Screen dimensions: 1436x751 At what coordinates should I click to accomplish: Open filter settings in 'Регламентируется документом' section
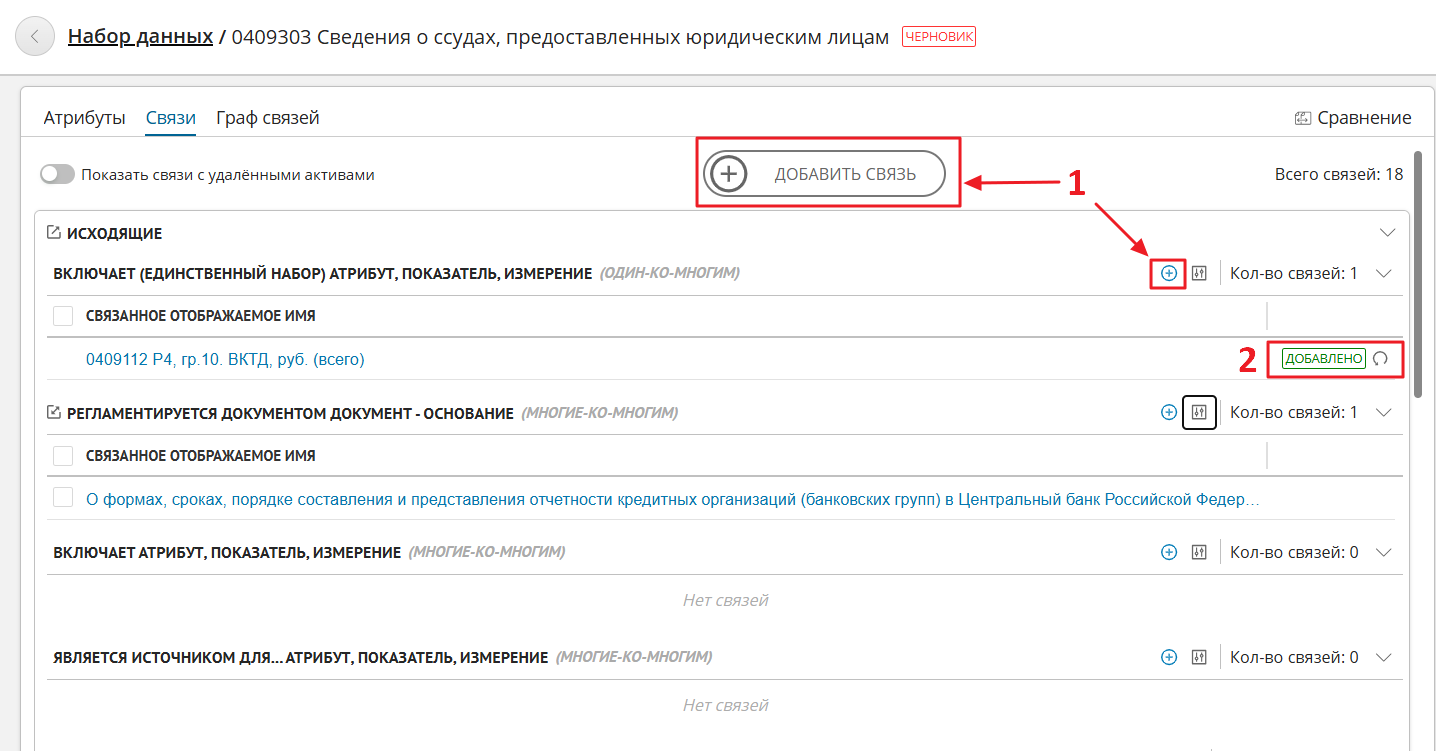(x=1199, y=412)
